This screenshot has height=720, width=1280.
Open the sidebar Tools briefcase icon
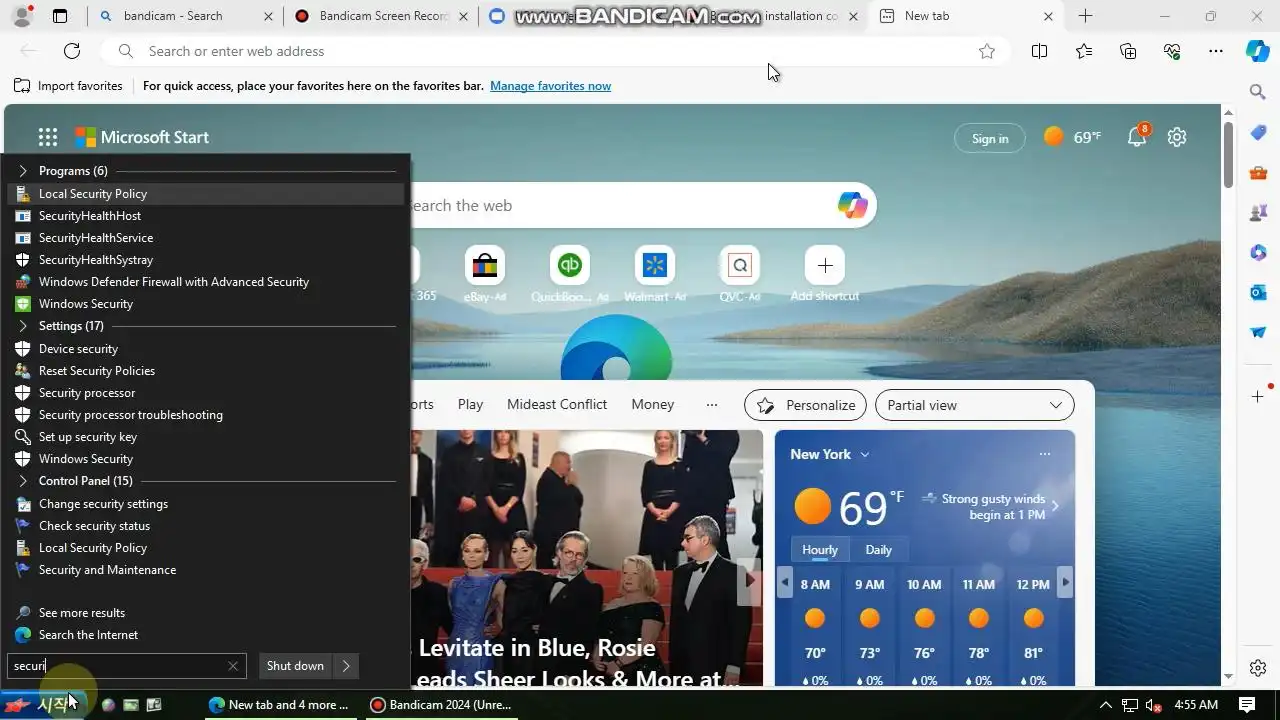pos(1258,173)
